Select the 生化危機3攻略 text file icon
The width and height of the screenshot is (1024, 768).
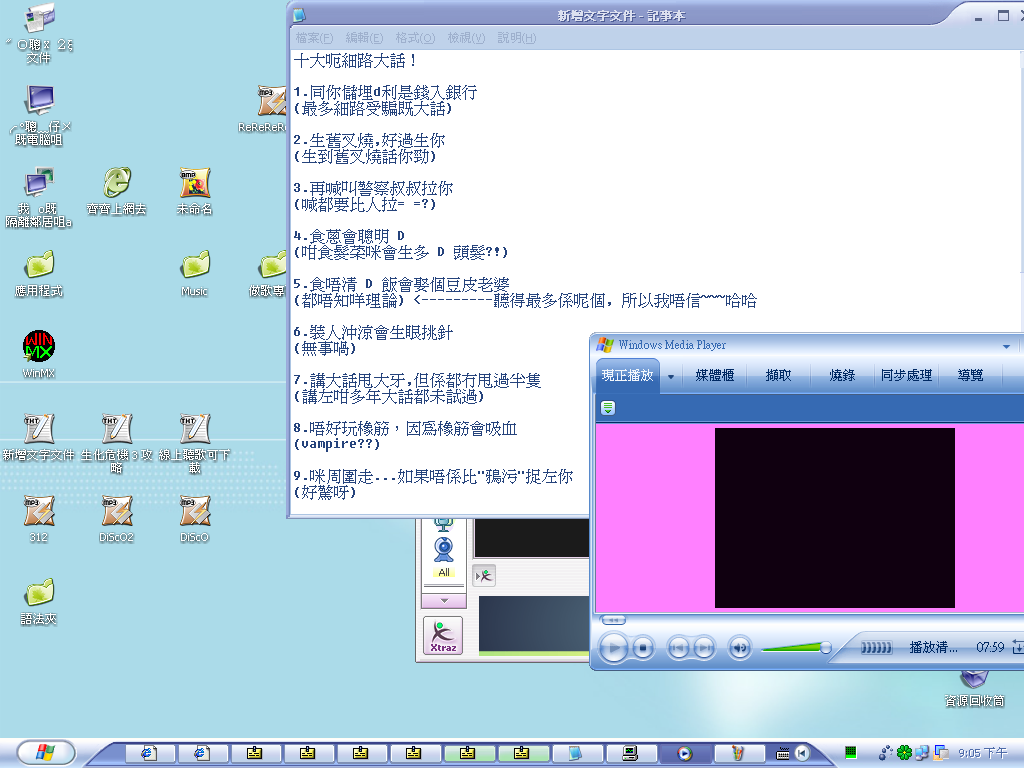[116, 443]
